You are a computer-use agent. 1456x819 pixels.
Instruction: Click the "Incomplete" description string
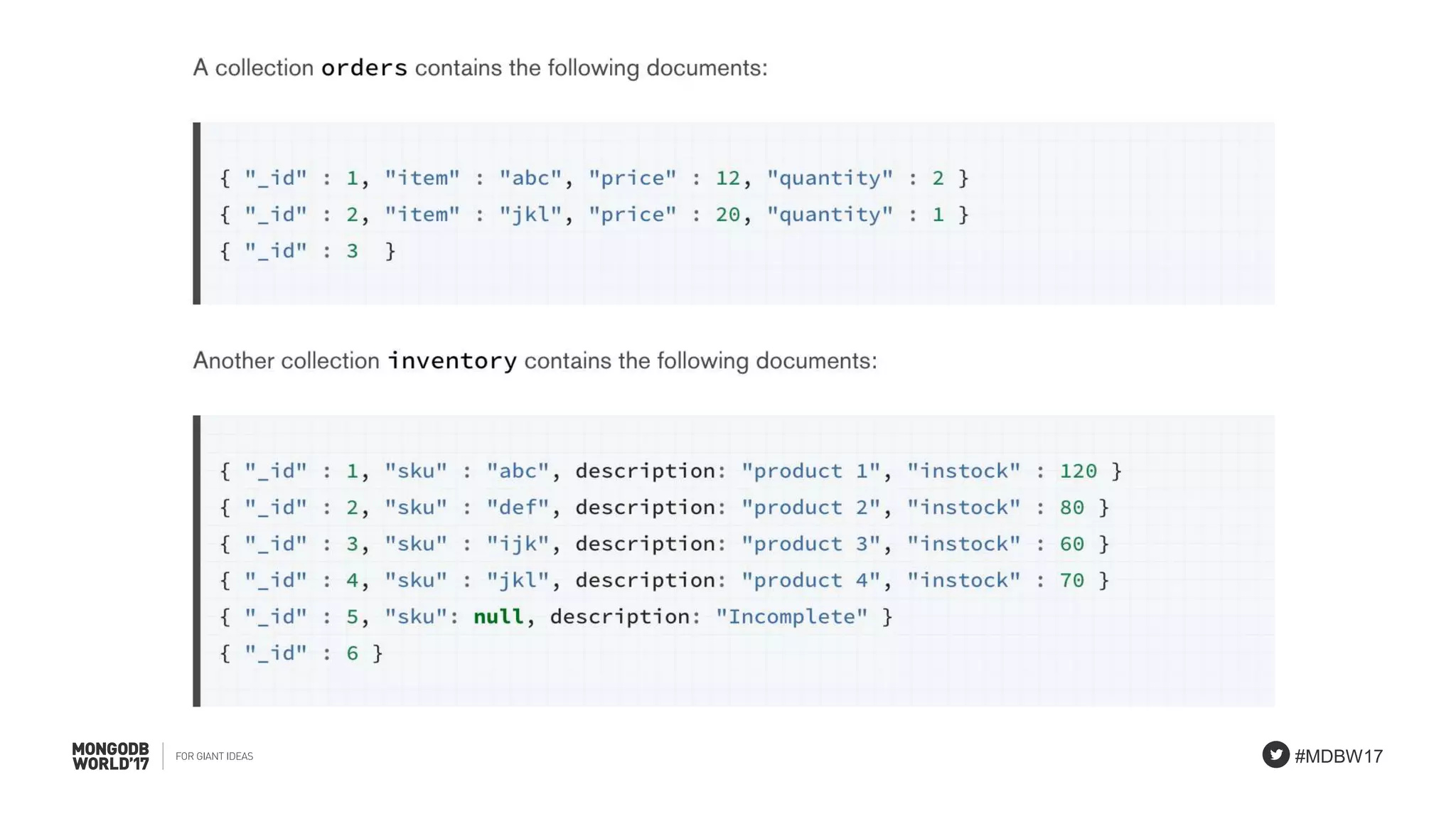point(792,616)
